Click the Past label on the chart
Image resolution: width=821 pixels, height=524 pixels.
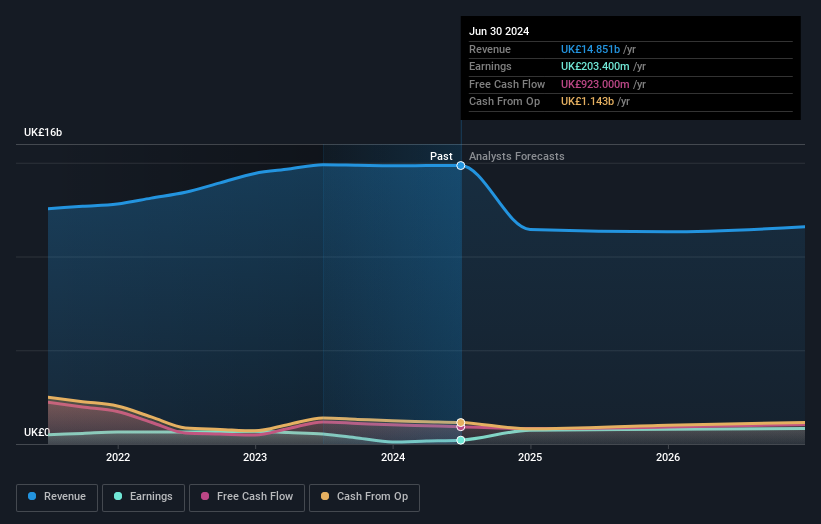441,156
